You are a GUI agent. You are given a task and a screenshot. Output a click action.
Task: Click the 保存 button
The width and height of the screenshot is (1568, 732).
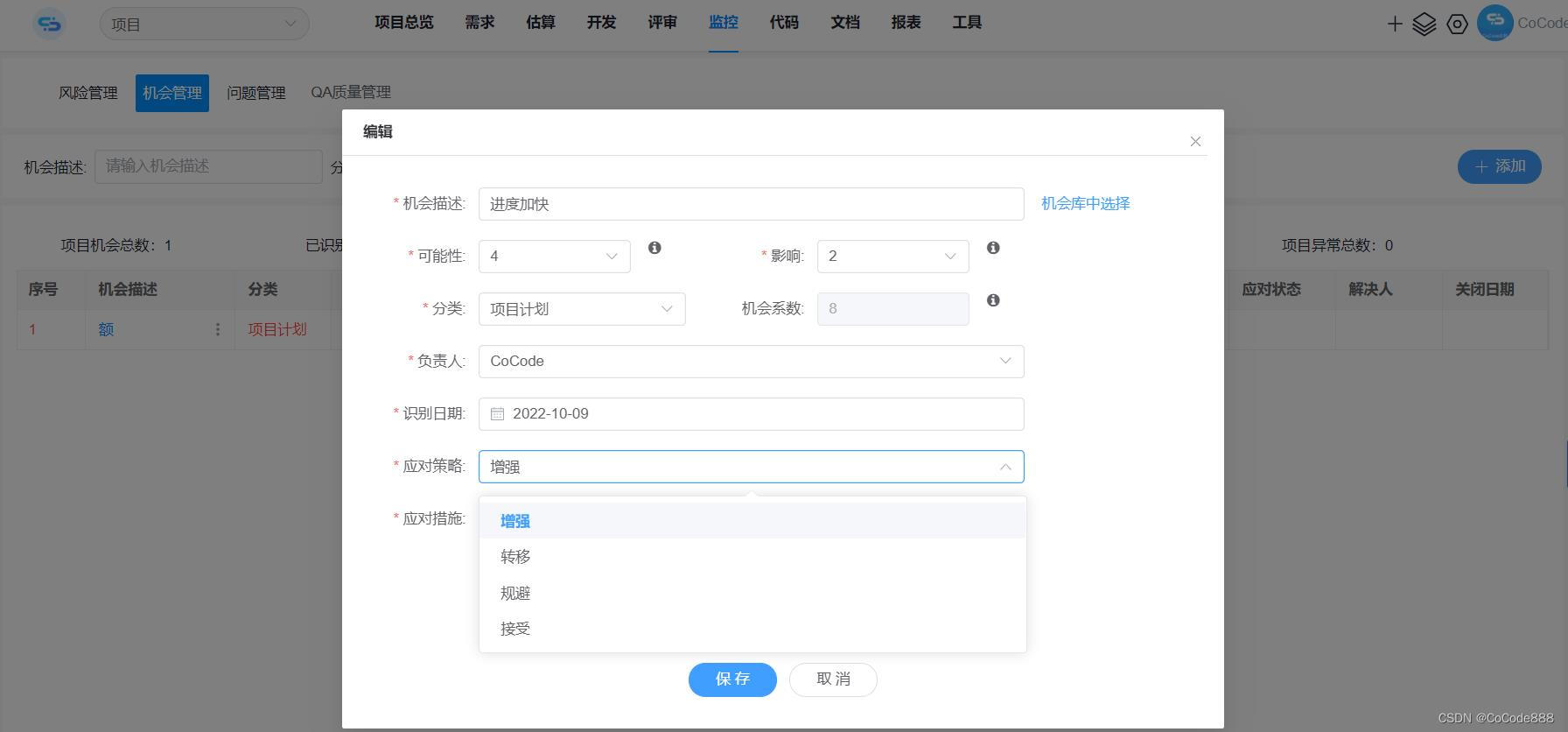coord(732,679)
